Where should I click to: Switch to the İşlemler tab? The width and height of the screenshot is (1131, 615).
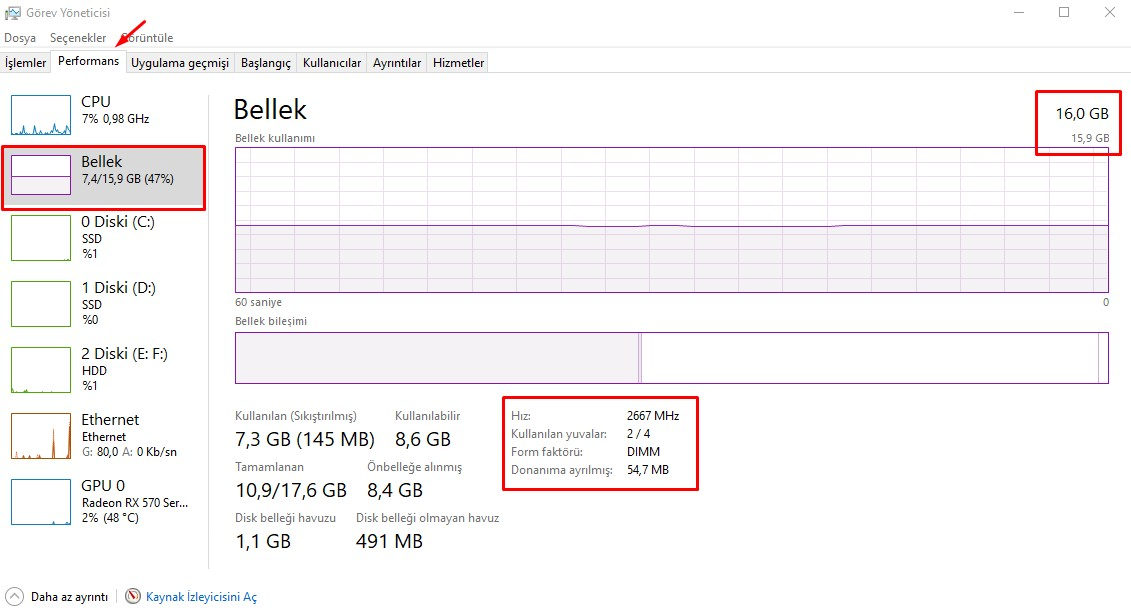[25, 63]
